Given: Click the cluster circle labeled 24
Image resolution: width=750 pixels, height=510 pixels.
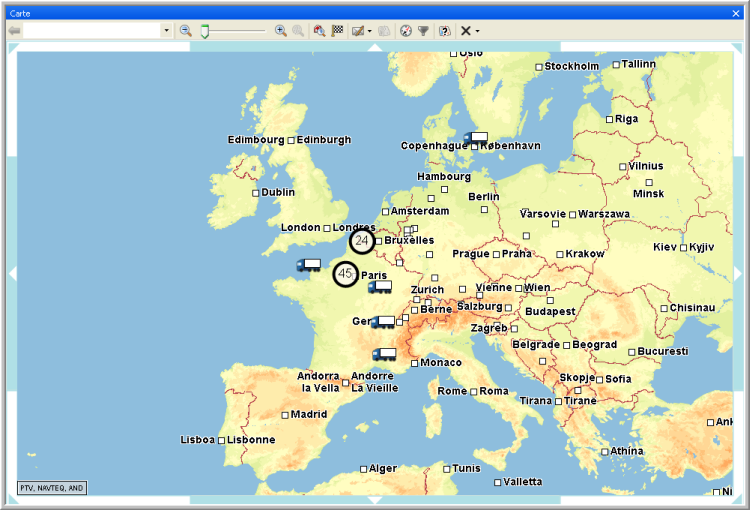Looking at the screenshot, I should 361,241.
